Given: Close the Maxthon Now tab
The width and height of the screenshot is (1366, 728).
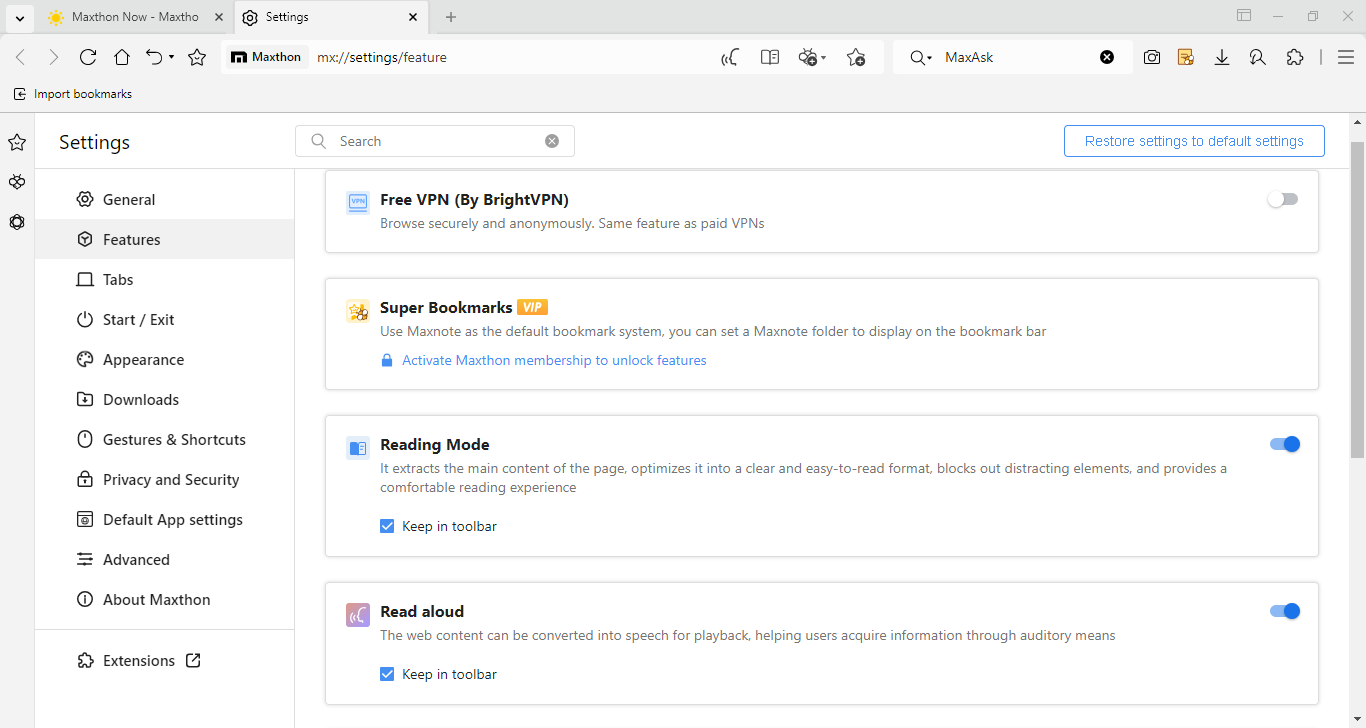Looking at the screenshot, I should [219, 17].
